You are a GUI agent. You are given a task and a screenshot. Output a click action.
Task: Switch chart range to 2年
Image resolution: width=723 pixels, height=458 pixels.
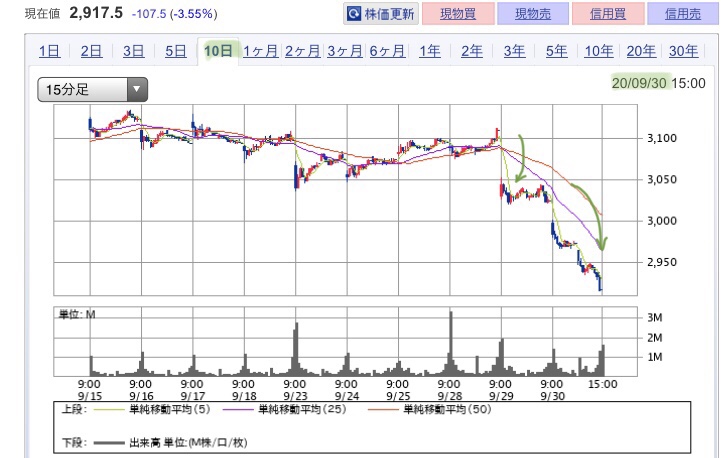click(472, 51)
